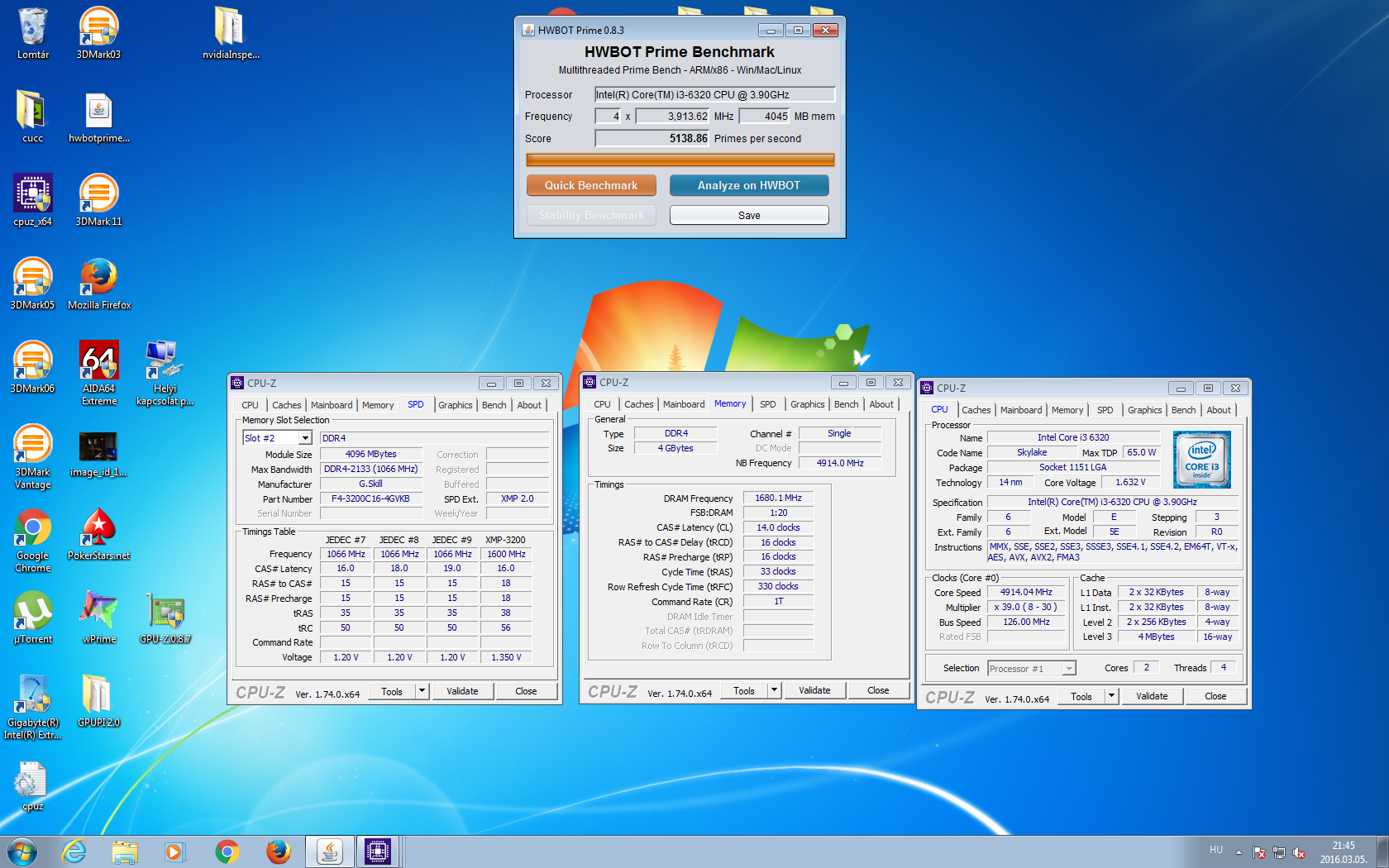This screenshot has height=868, width=1389.
Task: Click the network connection tray icon
Action: pyautogui.click(x=1279, y=852)
